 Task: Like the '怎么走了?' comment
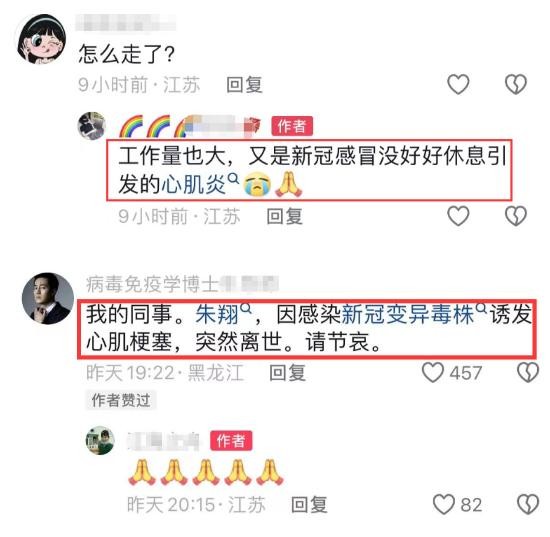(x=458, y=85)
